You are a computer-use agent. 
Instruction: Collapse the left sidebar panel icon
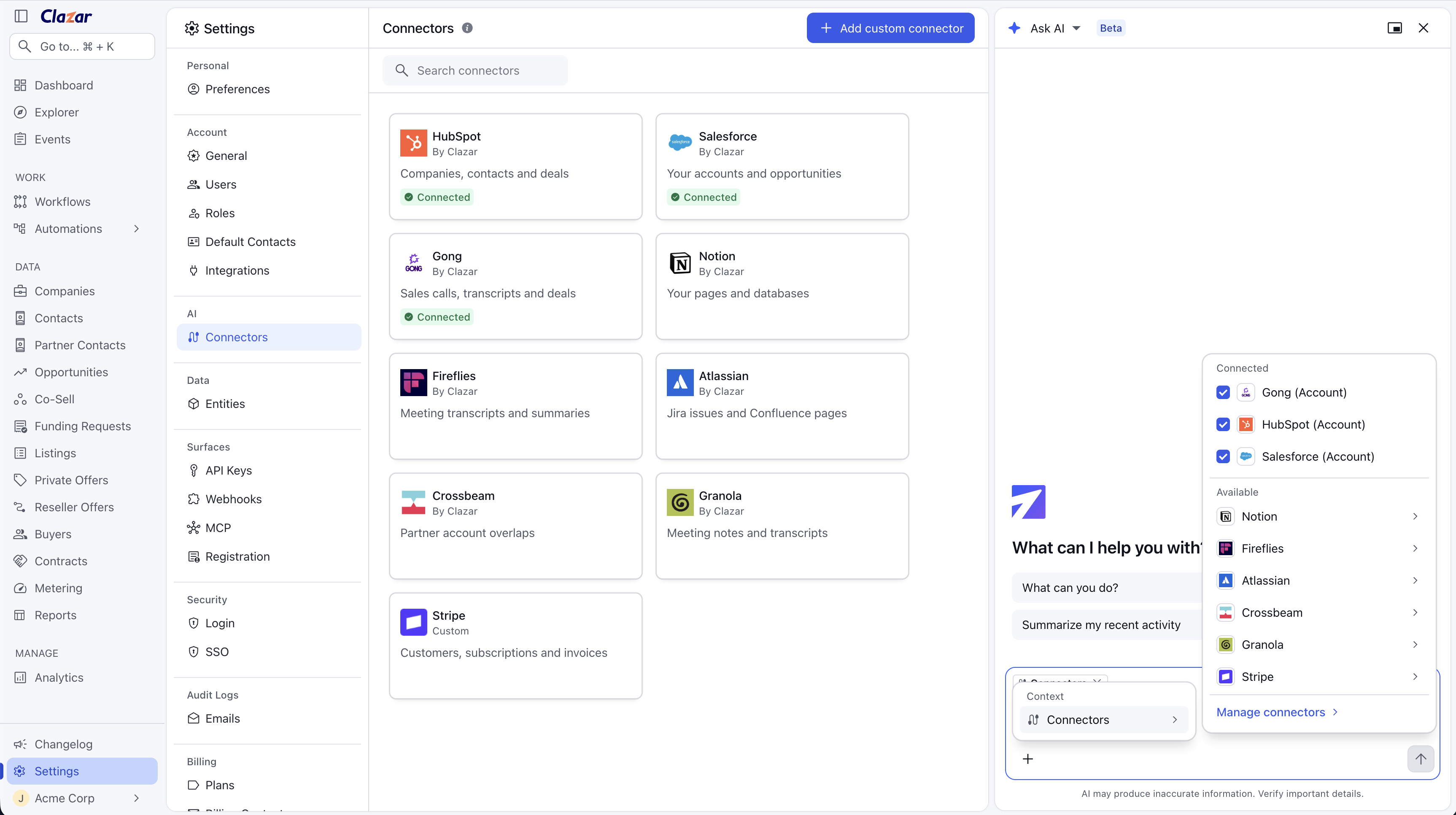(21, 16)
